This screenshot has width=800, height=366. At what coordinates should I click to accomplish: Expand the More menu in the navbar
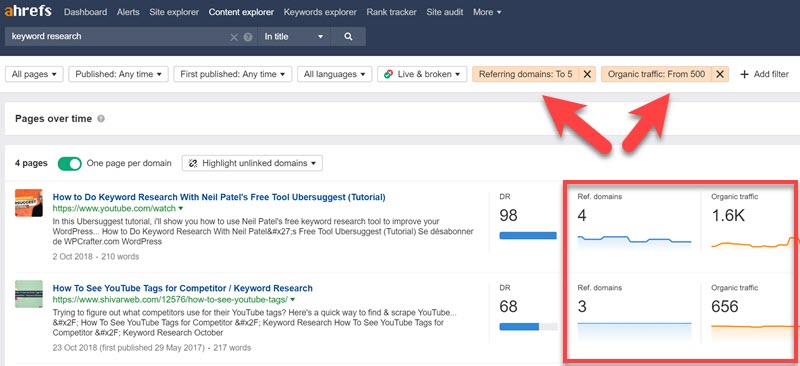[487, 12]
